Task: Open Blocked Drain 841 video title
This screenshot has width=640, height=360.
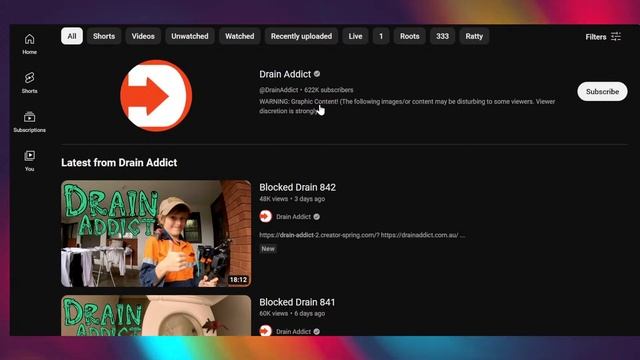Action: pyautogui.click(x=297, y=302)
